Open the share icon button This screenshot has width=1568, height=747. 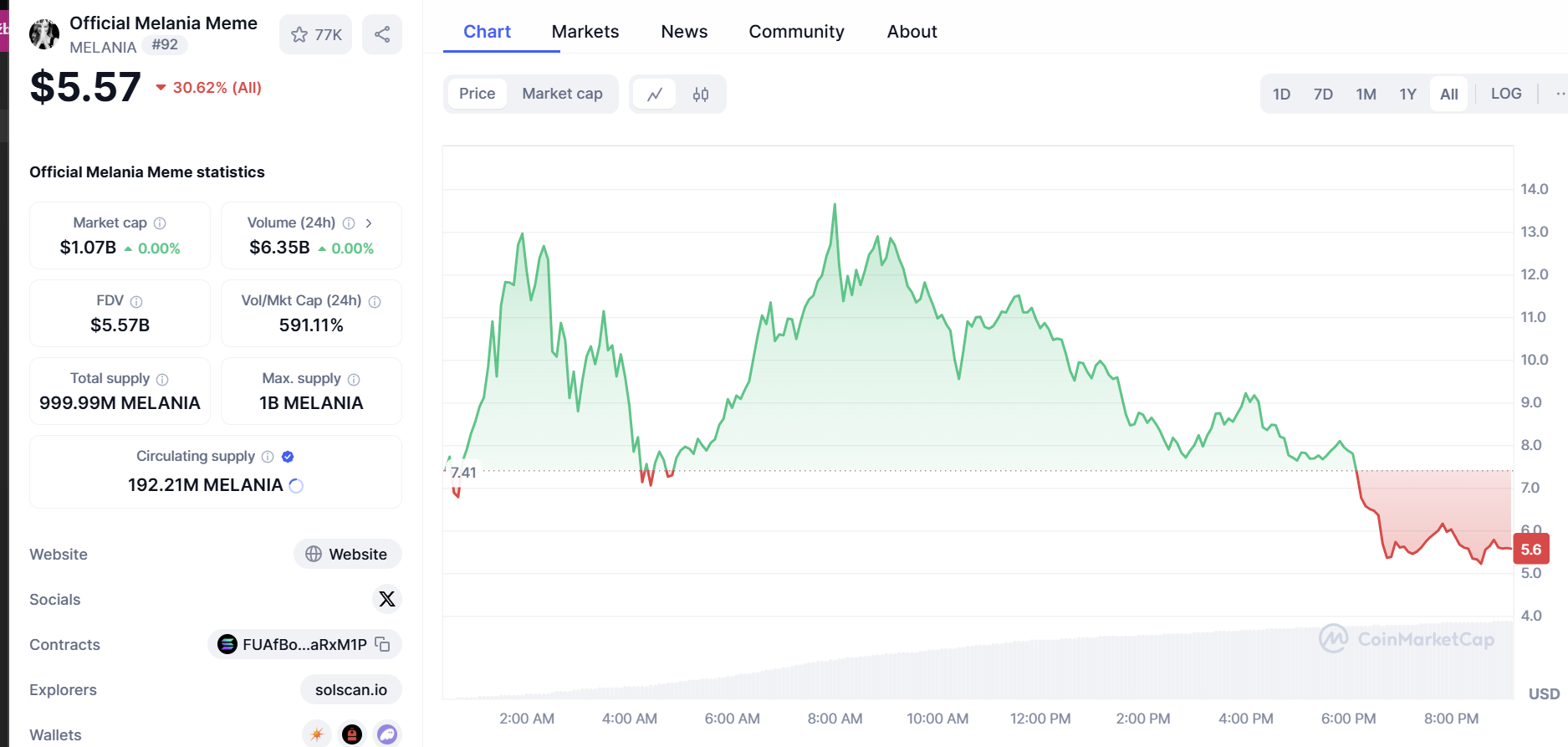382,34
